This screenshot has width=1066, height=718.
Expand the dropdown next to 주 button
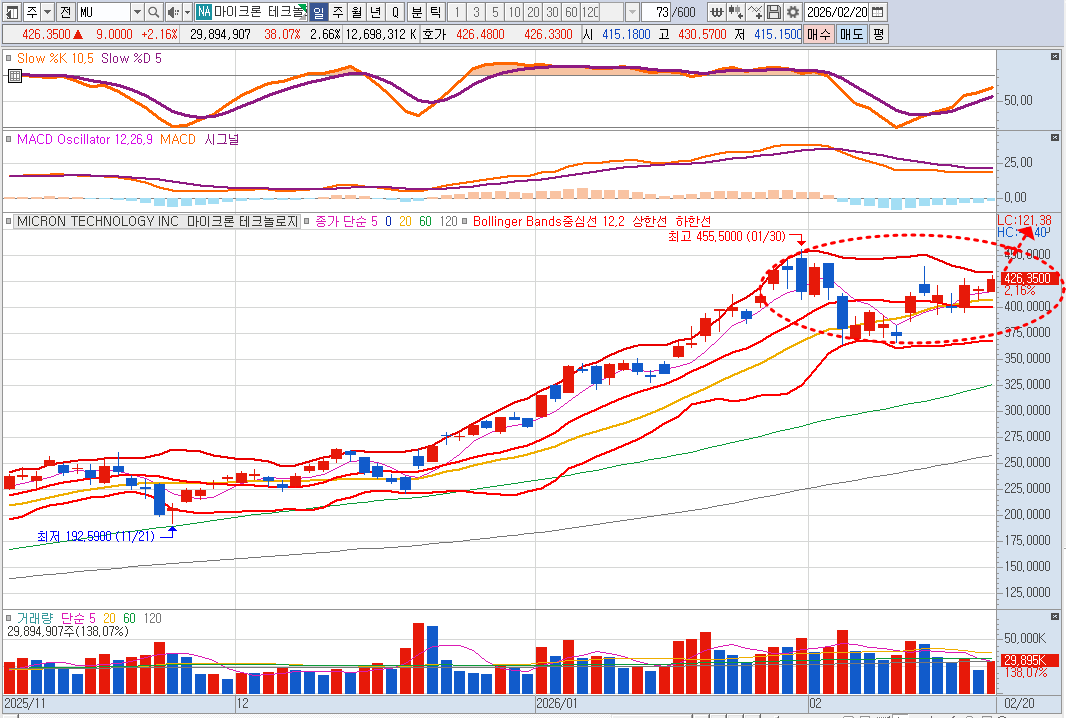(47, 12)
